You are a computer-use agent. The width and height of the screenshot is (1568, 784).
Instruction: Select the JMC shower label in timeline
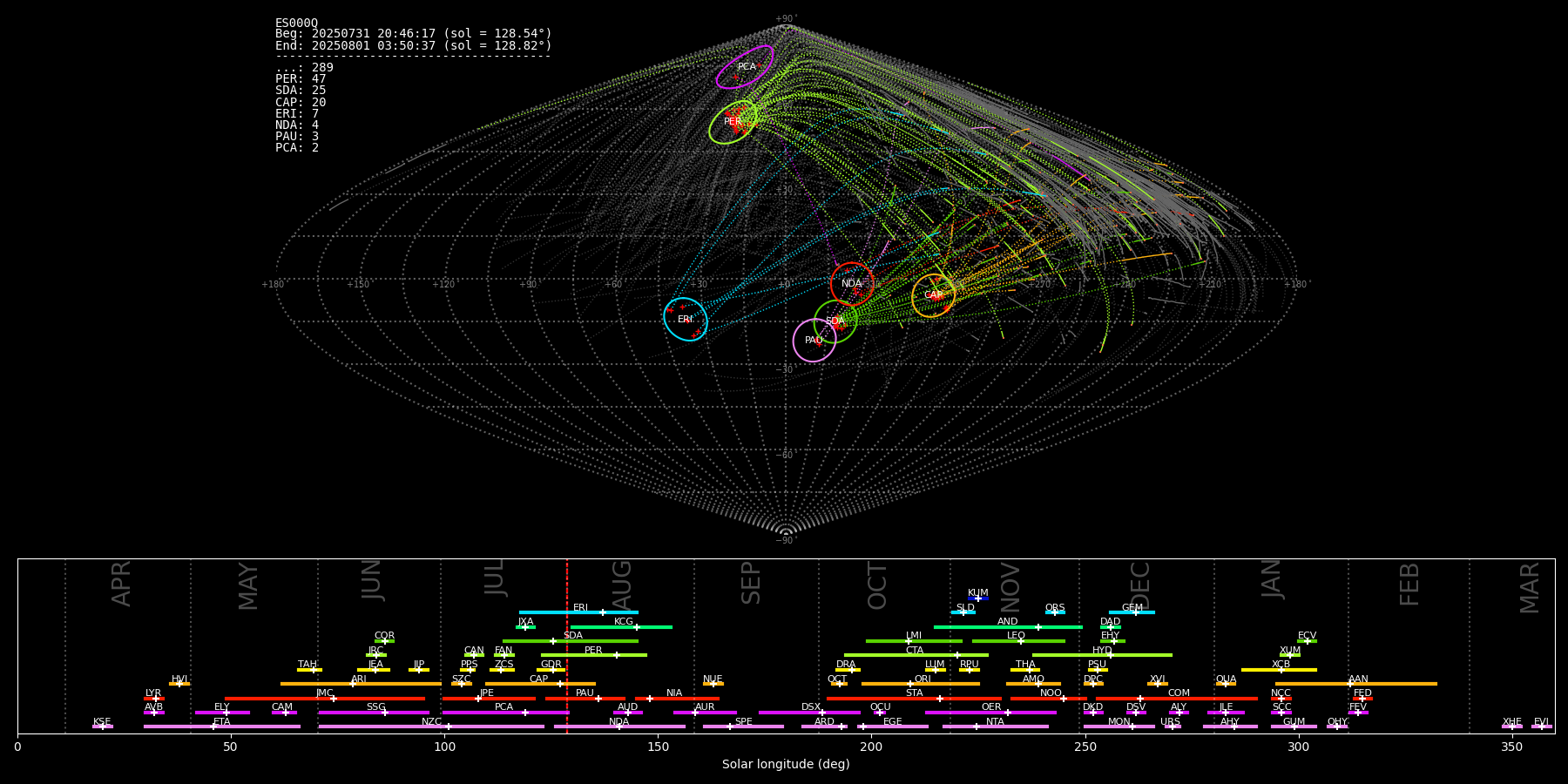click(325, 693)
